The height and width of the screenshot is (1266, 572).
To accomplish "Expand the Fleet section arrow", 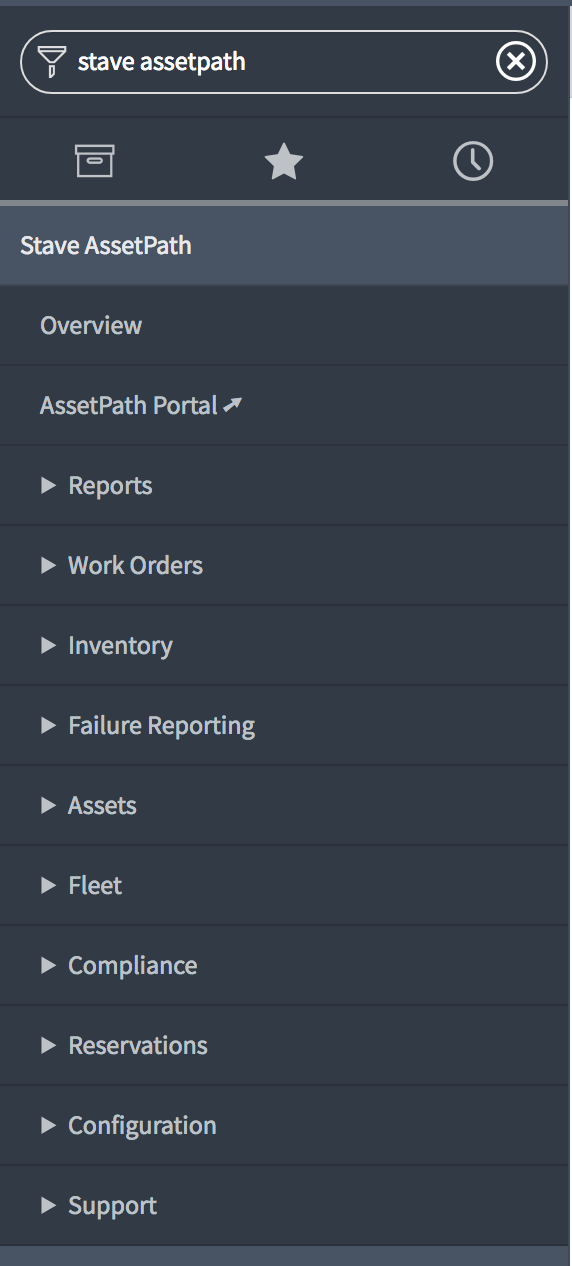I will (x=48, y=885).
